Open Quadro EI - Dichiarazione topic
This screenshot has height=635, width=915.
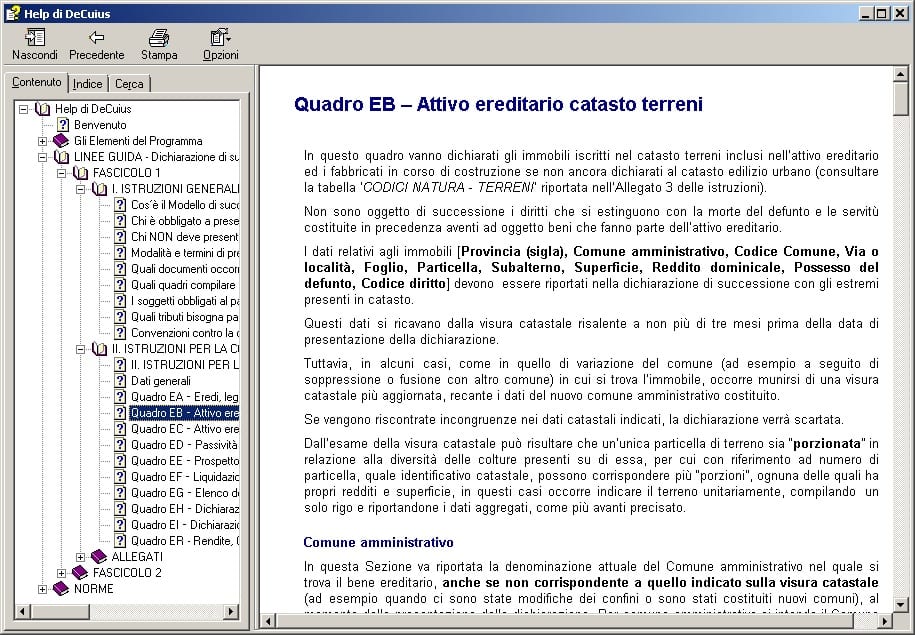pos(184,525)
